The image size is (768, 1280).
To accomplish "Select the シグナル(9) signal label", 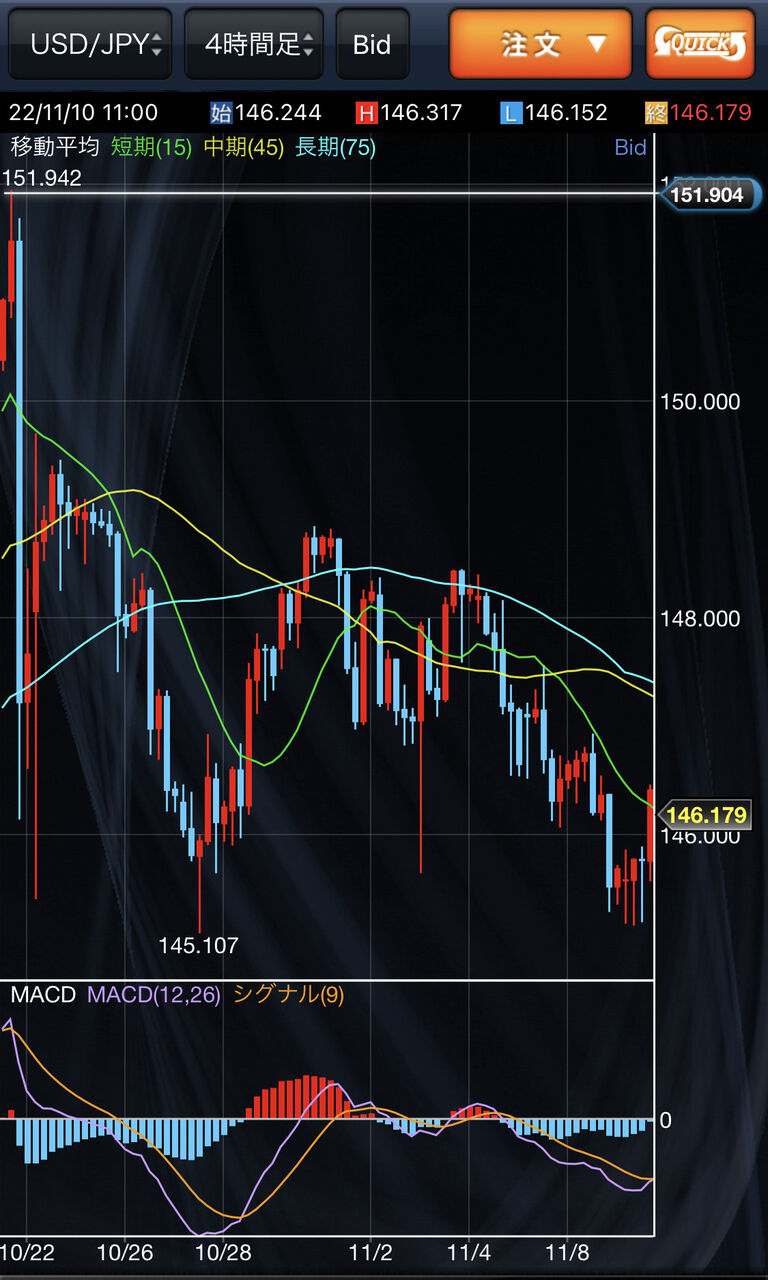I will 288,994.
